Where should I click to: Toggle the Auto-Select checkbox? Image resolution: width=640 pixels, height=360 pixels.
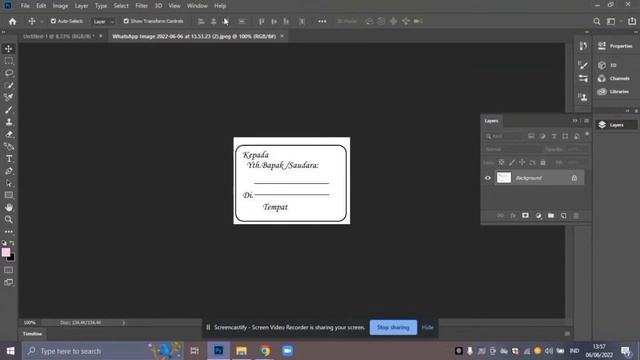click(x=53, y=21)
